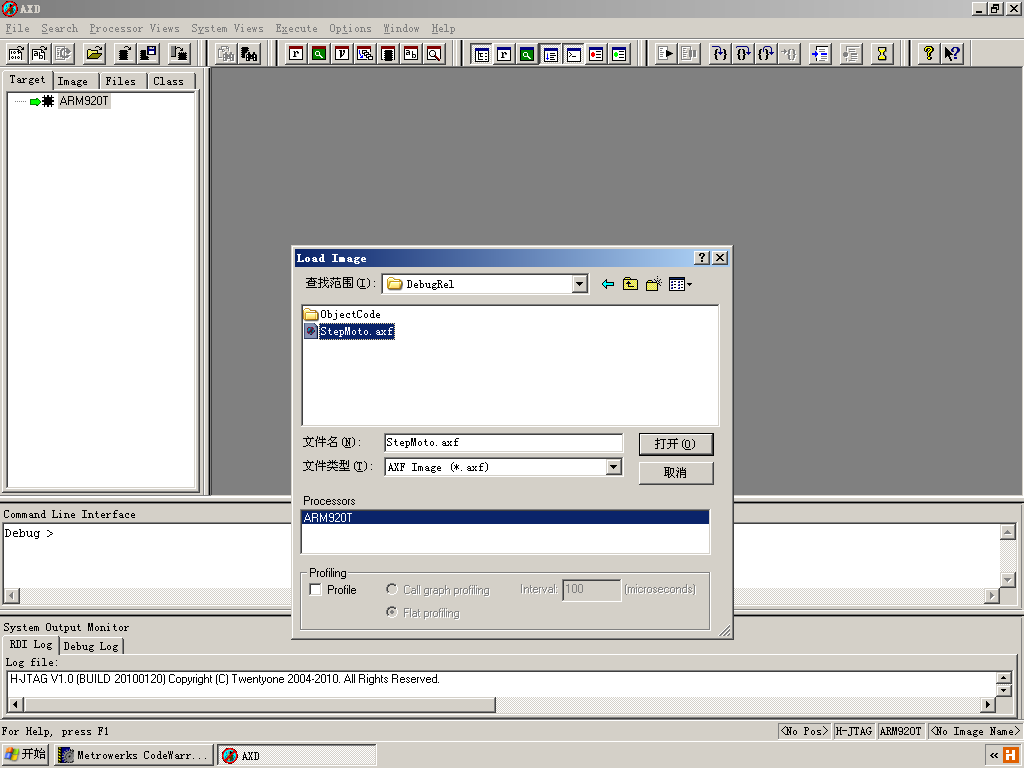Viewport: 1024px width, 768px height.
Task: Open processor Watch view (red-bar green magnifier icon)
Action: [319, 54]
